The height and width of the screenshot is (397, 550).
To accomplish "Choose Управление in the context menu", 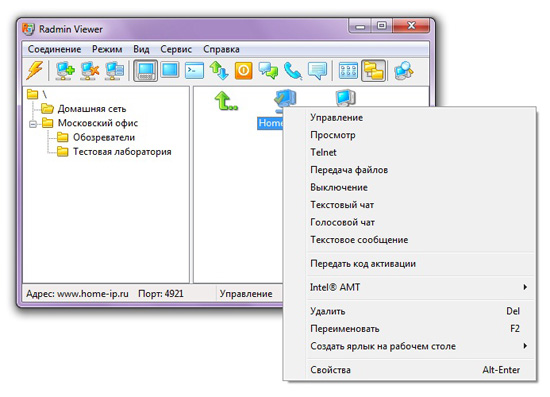I will click(x=410, y=117).
